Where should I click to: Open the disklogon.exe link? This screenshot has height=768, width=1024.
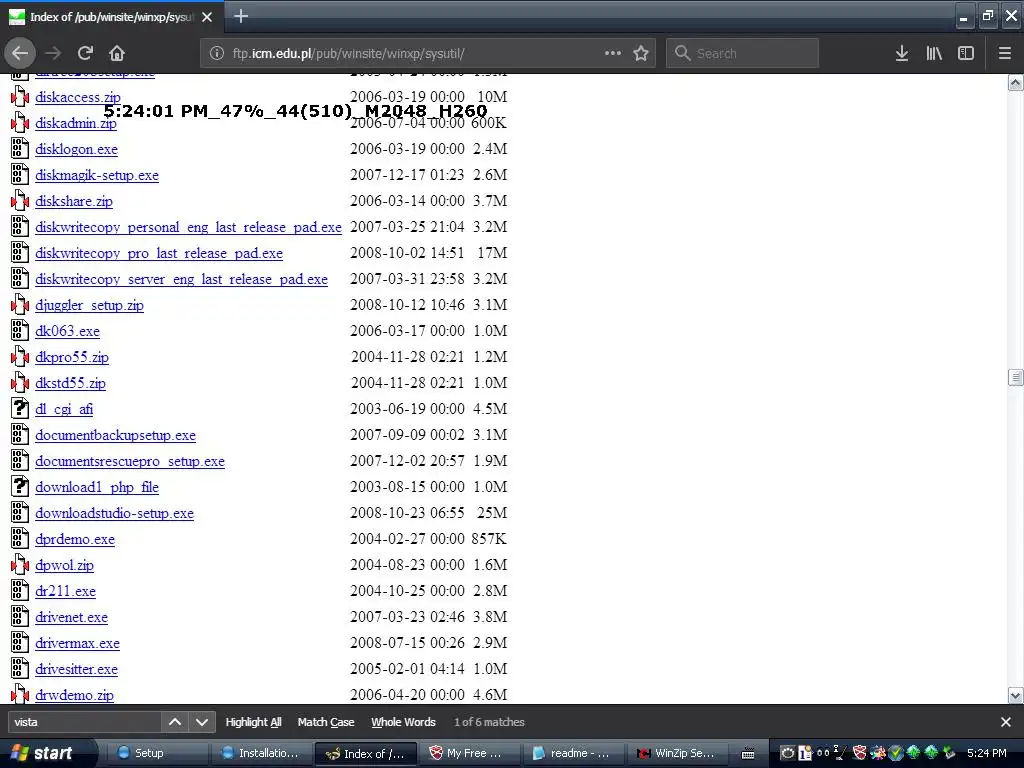(76, 149)
